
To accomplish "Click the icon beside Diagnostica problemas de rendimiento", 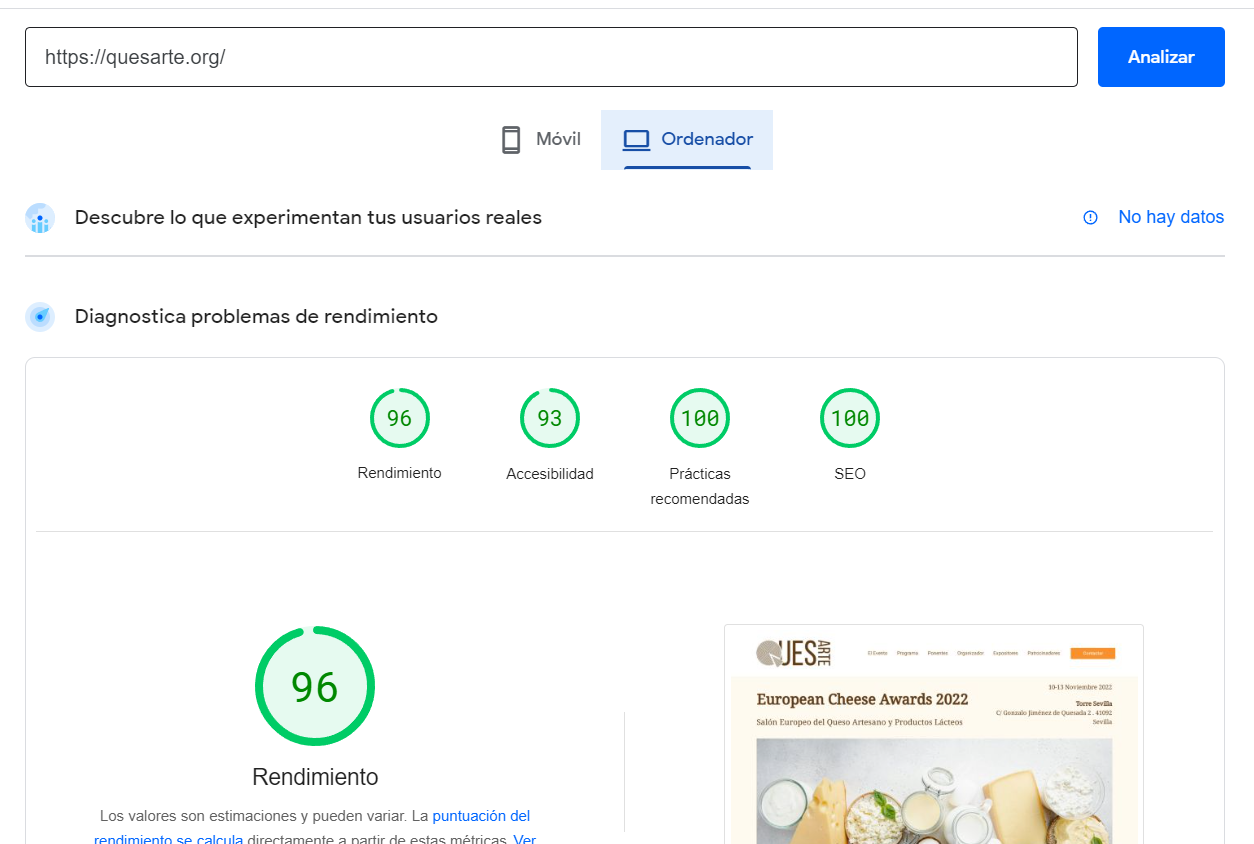I will tap(40, 317).
